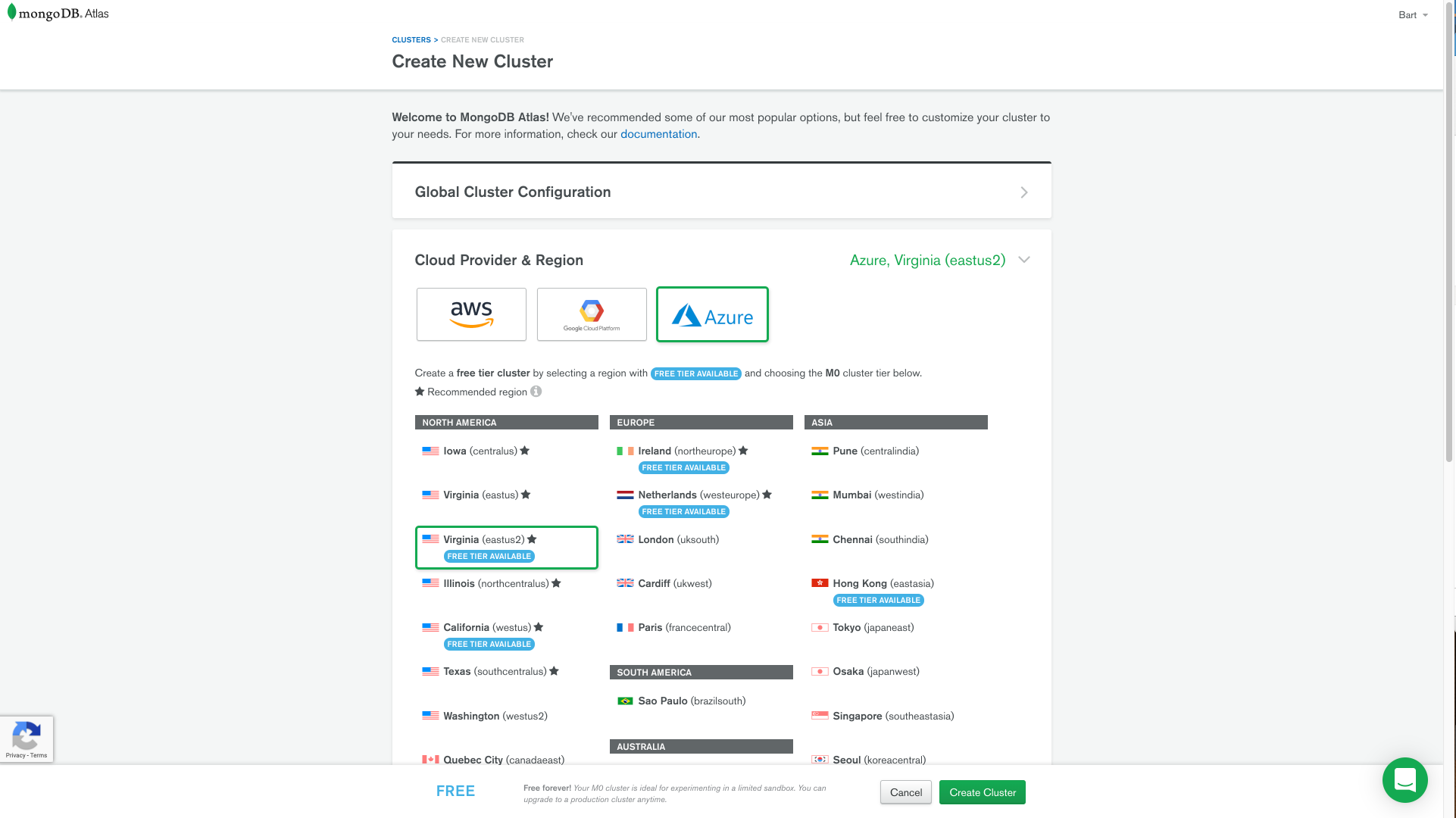
Task: Click the Europe region header
Action: tap(701, 423)
